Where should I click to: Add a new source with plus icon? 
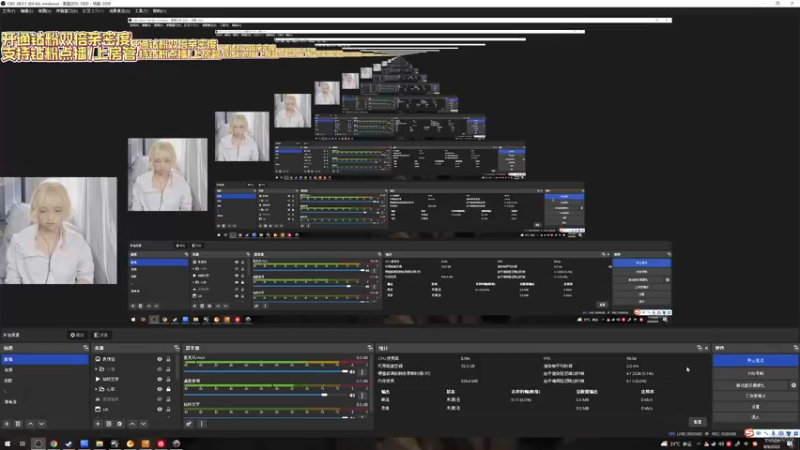tap(97, 424)
